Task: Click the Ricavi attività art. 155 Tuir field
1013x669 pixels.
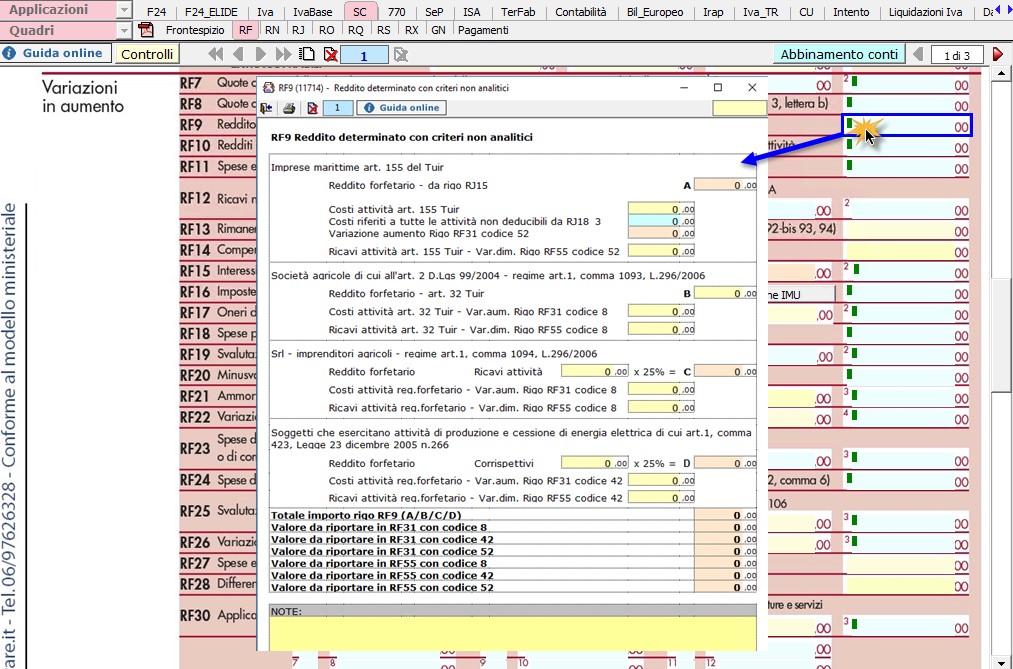Action: [x=661, y=251]
